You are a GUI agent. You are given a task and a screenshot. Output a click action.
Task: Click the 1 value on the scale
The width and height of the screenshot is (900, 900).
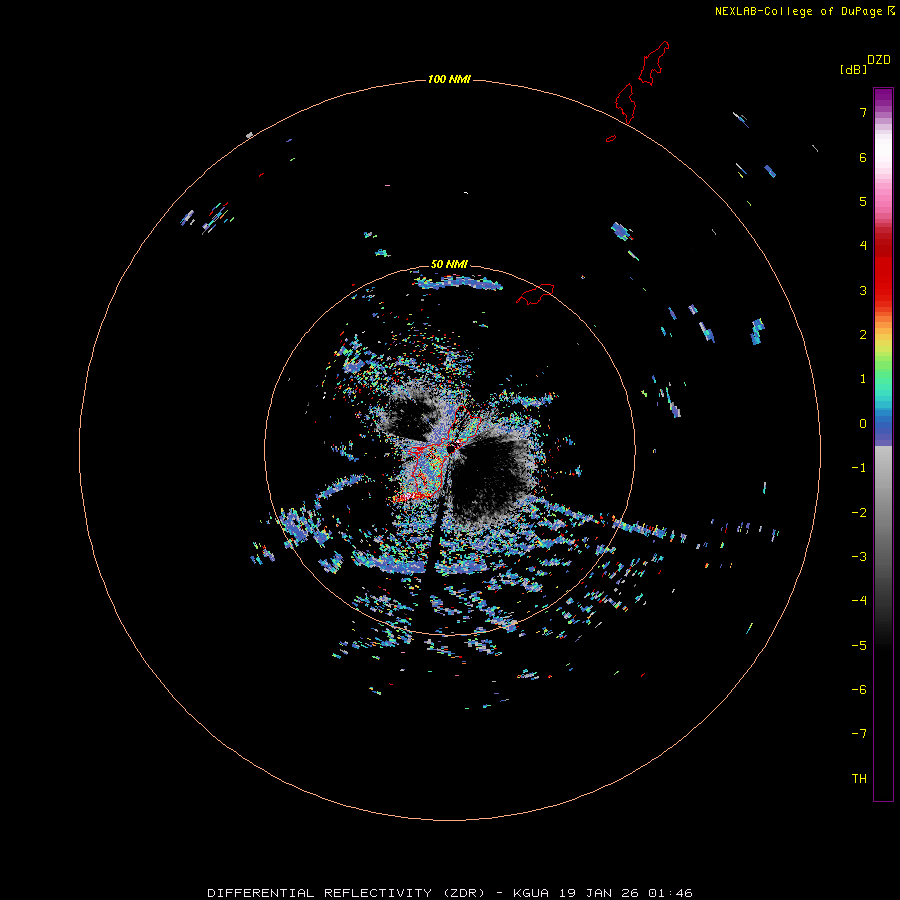pos(863,379)
